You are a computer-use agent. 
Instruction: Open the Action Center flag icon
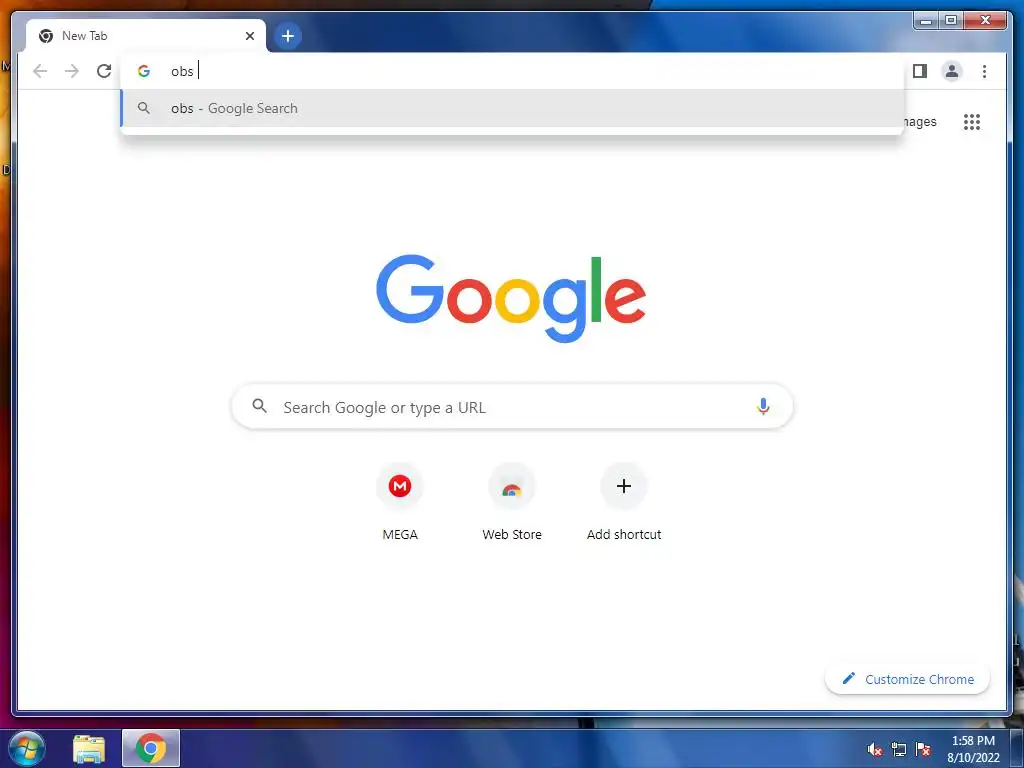pos(923,750)
